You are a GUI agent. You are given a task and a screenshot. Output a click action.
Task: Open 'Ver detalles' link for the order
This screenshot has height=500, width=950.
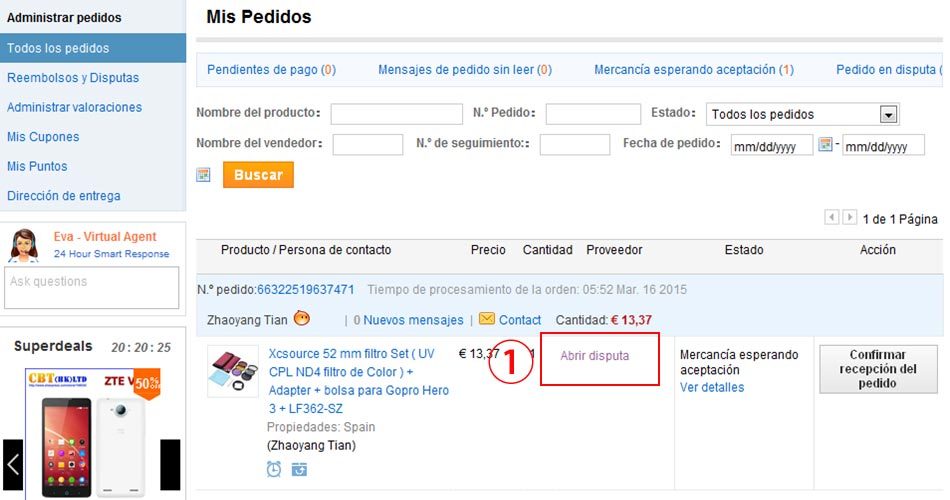[712, 387]
